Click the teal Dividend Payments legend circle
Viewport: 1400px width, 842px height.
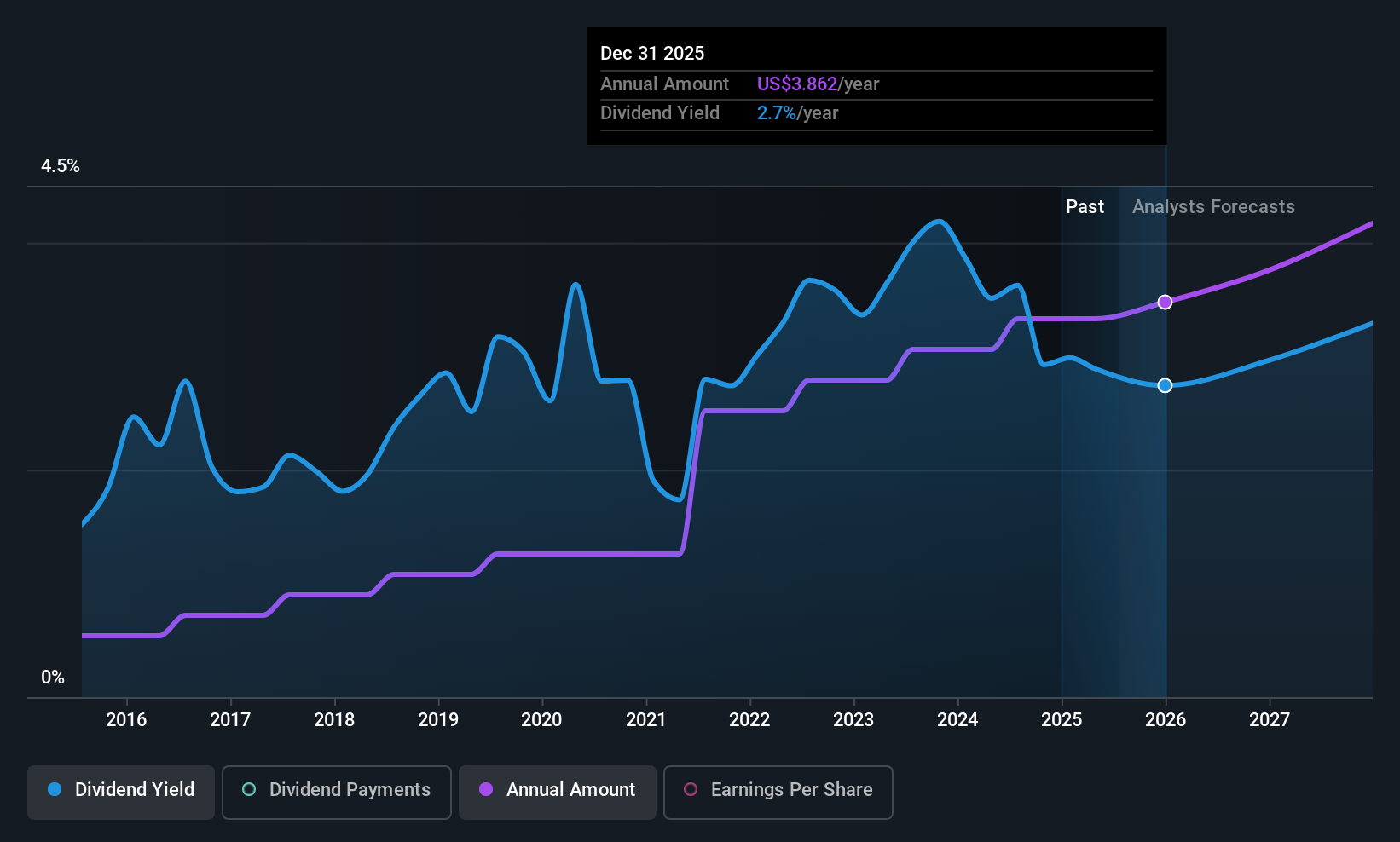point(249,789)
